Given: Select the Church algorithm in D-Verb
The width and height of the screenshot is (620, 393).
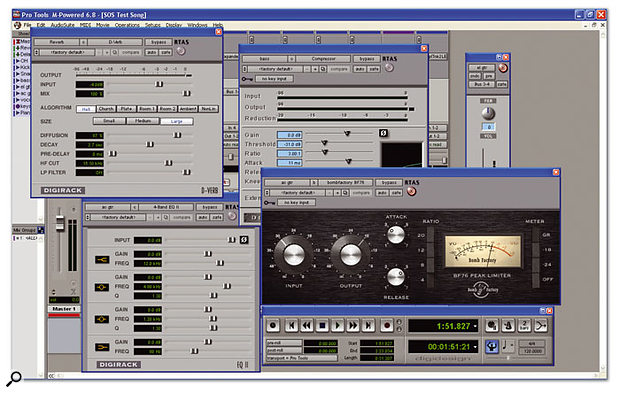Looking at the screenshot, I should pos(106,109).
